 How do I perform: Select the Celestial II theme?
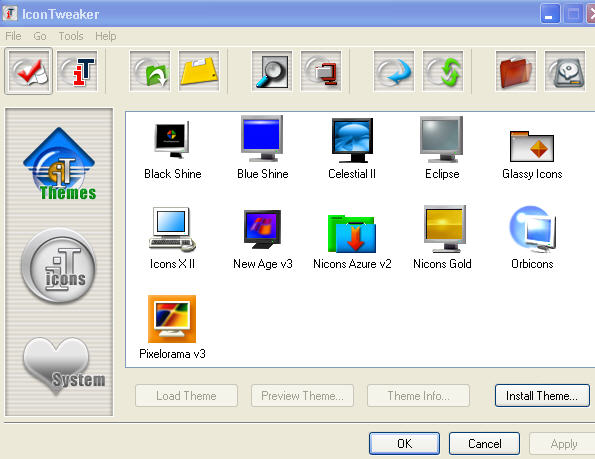click(352, 149)
